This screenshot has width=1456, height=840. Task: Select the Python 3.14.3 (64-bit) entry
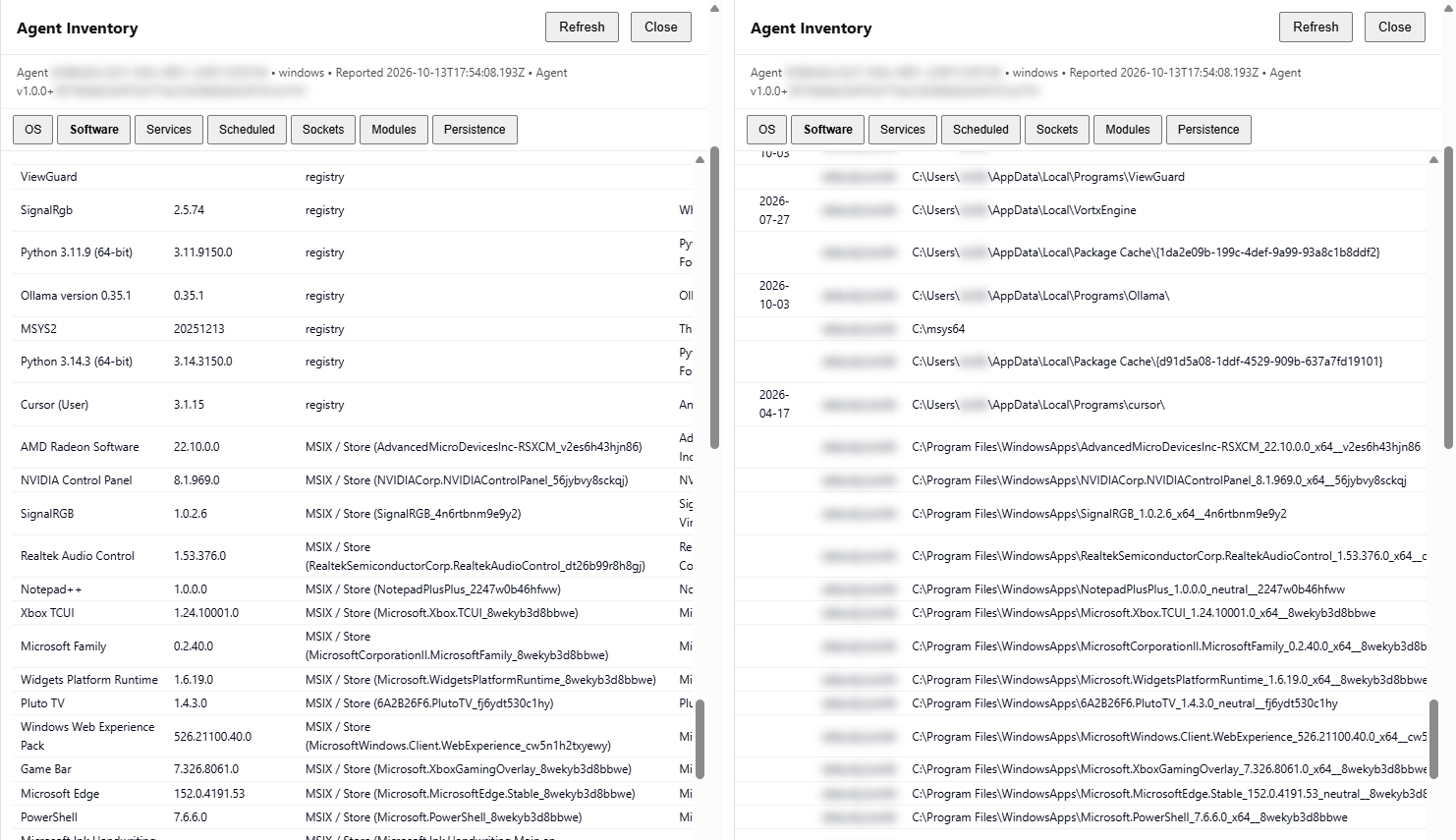click(77, 362)
